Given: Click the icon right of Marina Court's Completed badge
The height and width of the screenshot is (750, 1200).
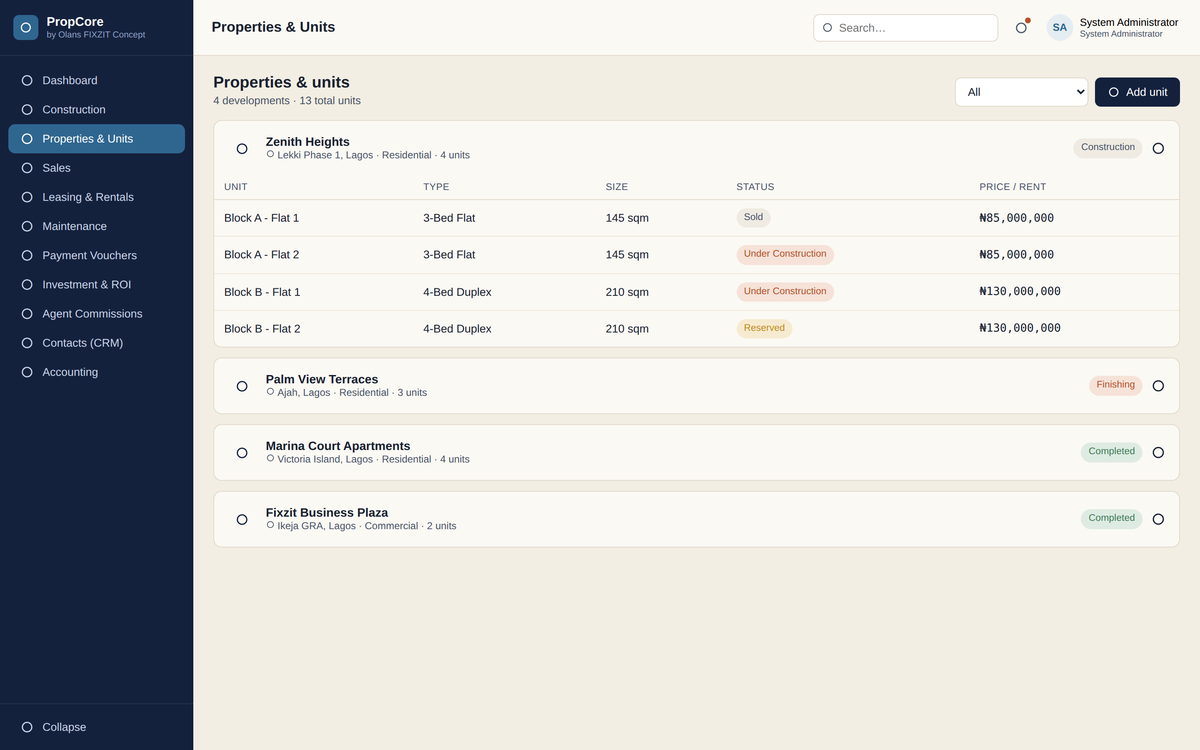Looking at the screenshot, I should click(x=1158, y=452).
